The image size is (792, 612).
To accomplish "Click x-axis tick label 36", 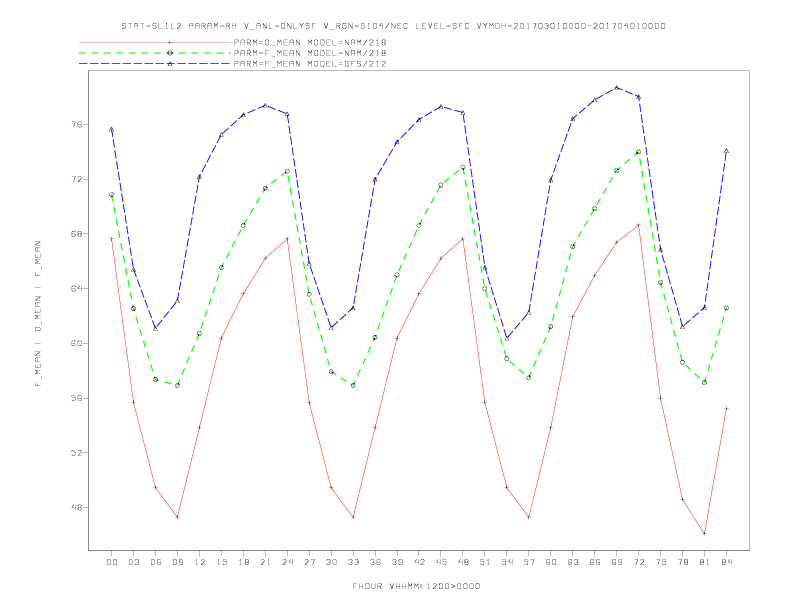I will coord(375,562).
